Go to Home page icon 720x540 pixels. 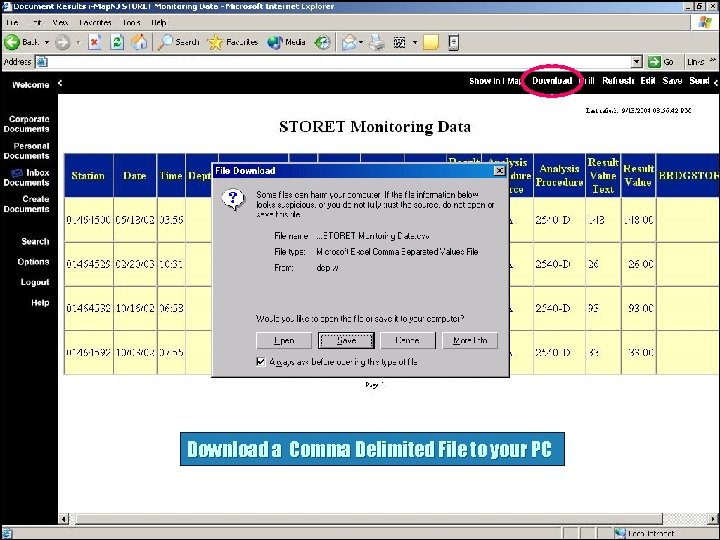[140, 42]
